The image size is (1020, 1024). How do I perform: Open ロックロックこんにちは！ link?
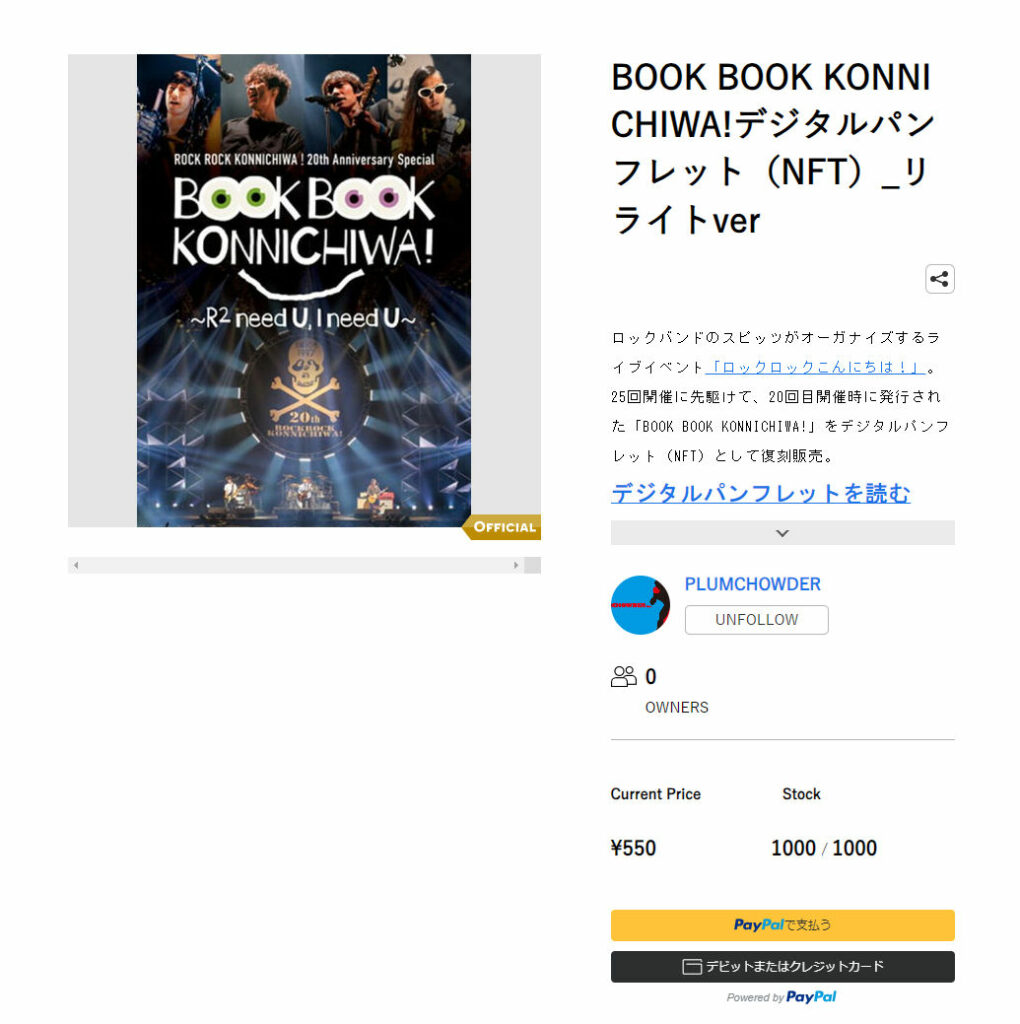coord(815,368)
